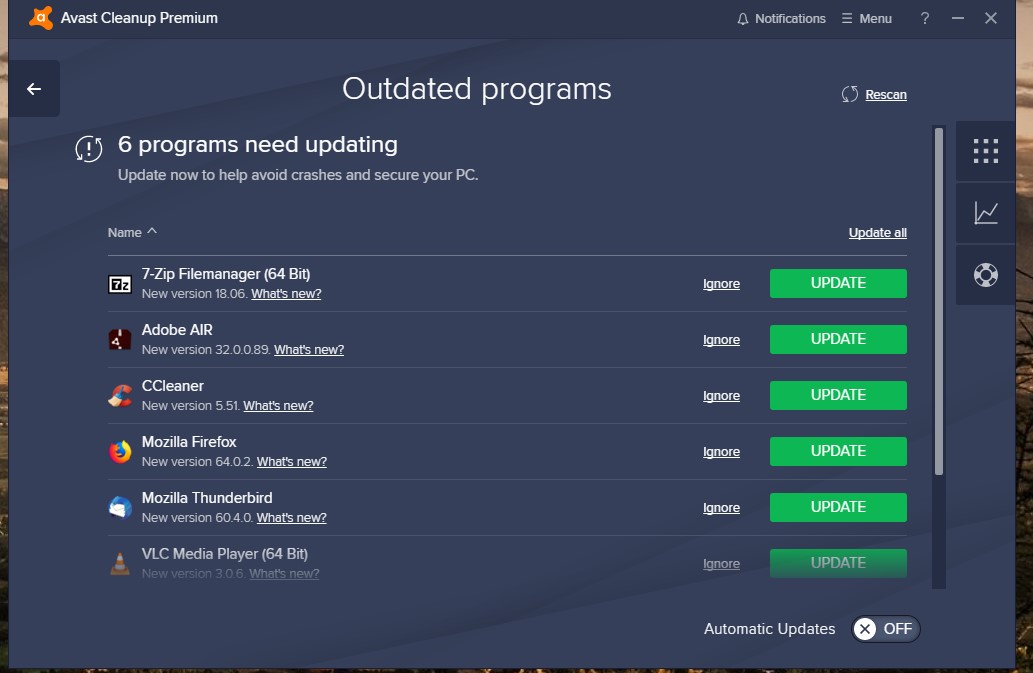Update VLC Media Player
The width and height of the screenshot is (1033, 673).
(x=838, y=563)
